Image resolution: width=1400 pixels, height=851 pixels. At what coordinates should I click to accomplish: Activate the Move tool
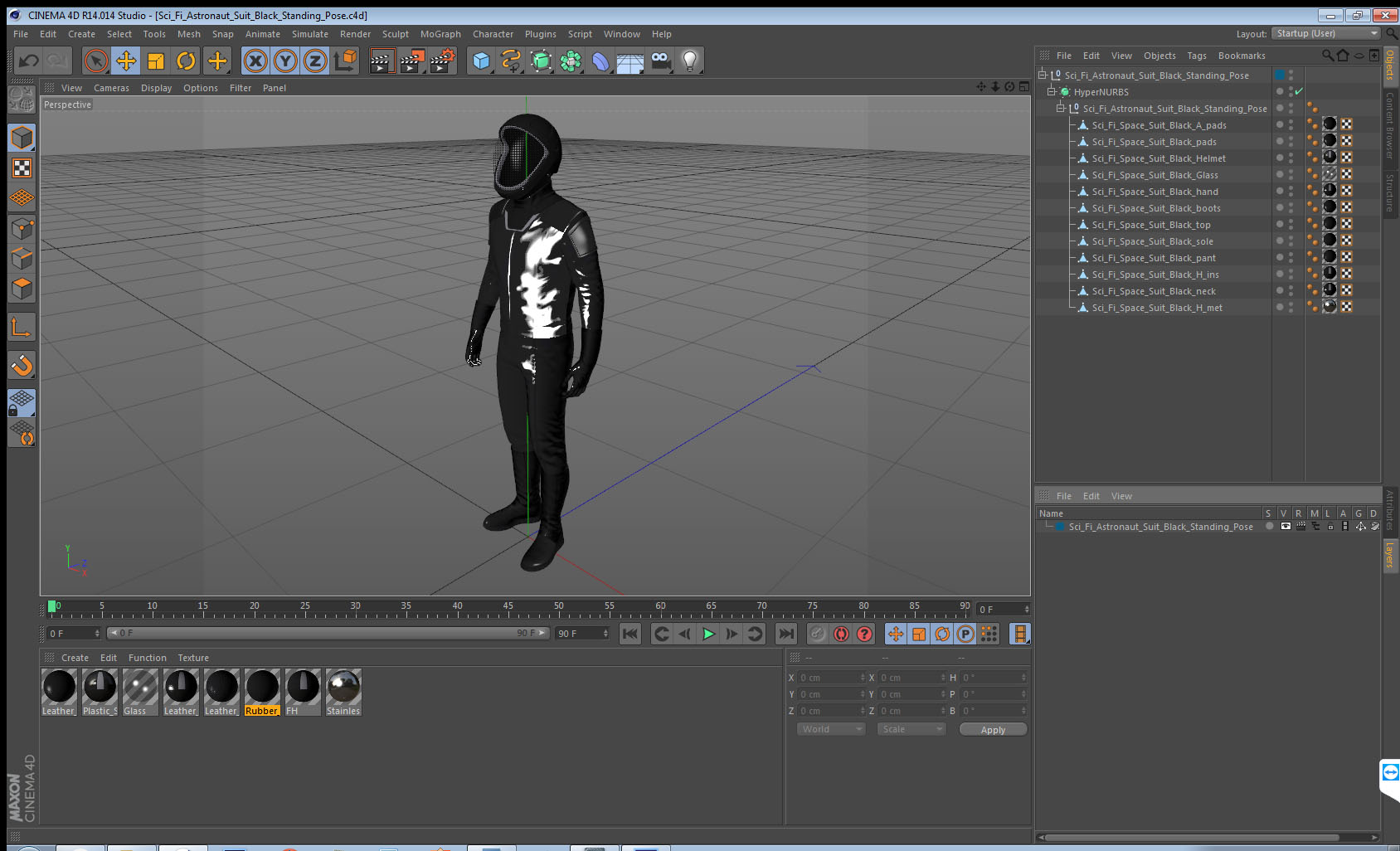(126, 61)
